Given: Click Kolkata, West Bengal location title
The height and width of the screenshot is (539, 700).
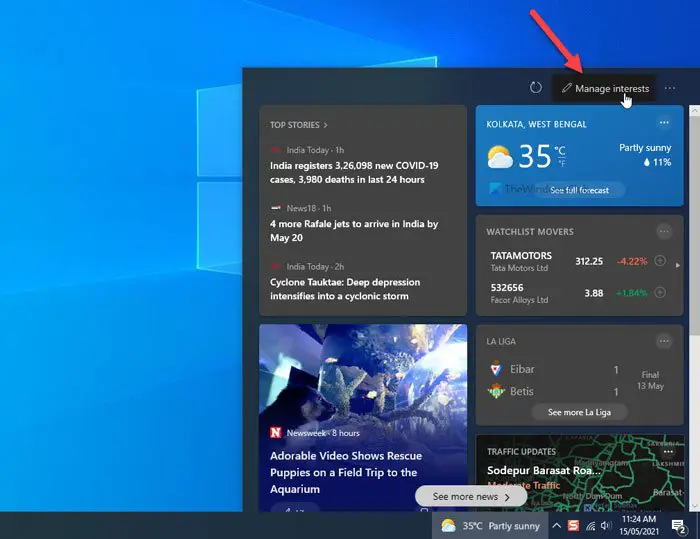Looking at the screenshot, I should coord(536,125).
